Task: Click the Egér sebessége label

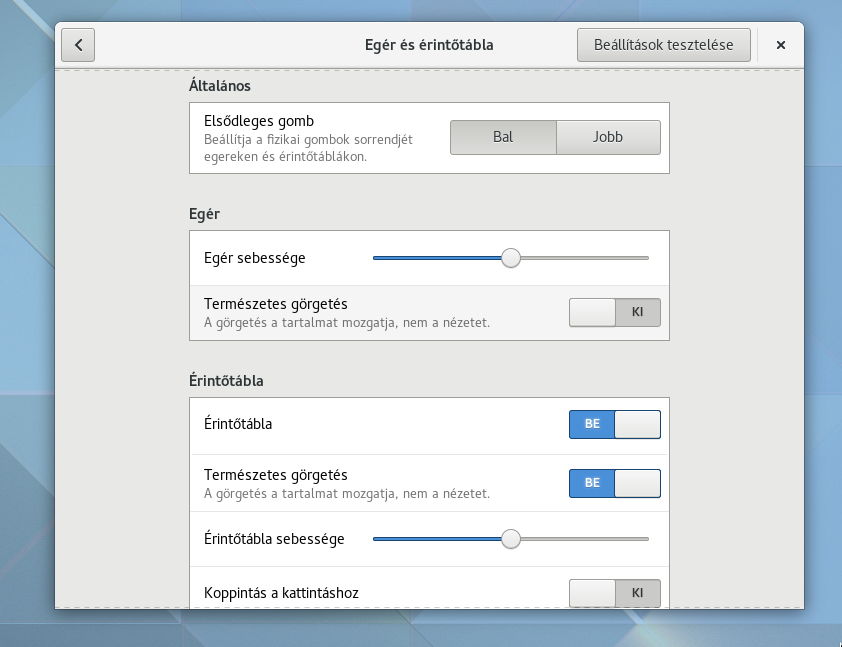Action: tap(255, 258)
